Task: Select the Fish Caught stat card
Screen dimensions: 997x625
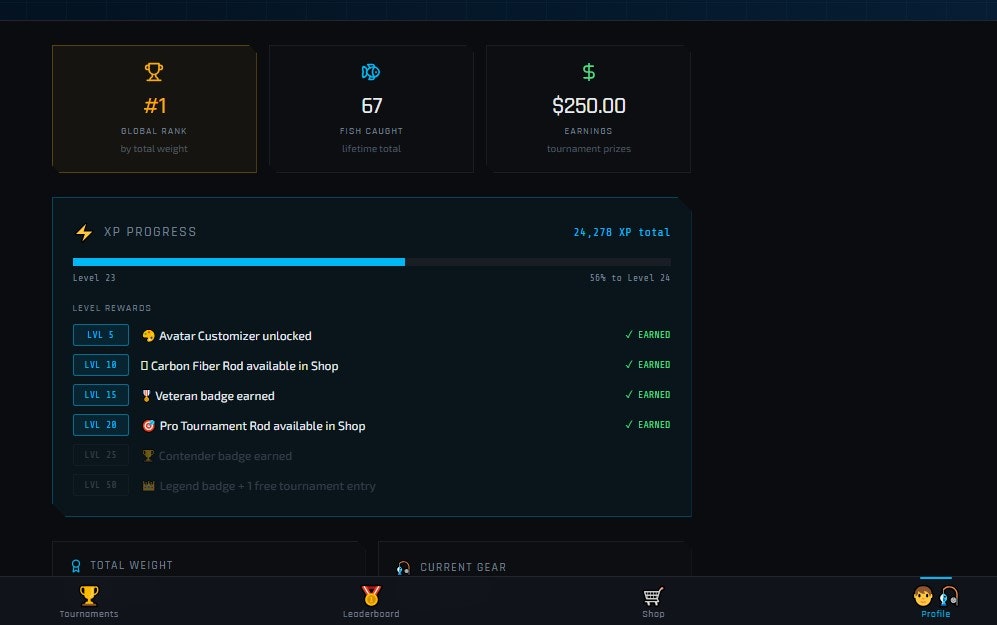Action: click(x=371, y=109)
